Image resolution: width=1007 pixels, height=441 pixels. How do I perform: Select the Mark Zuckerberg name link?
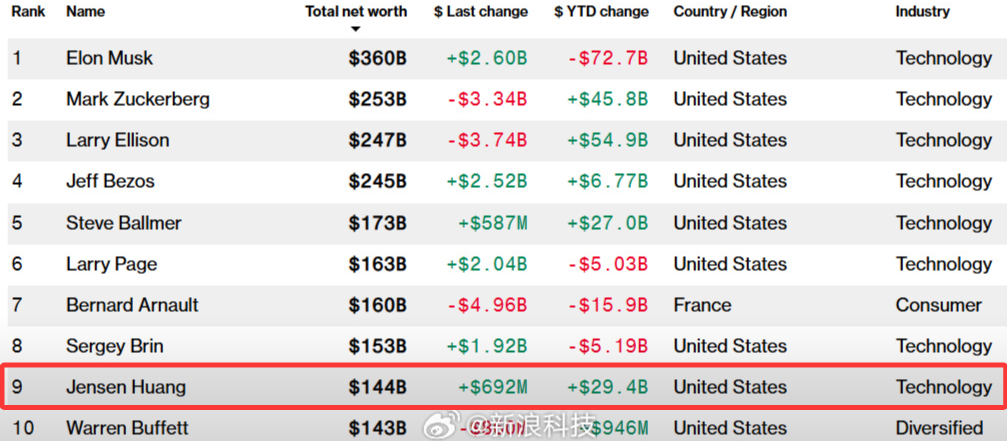[138, 99]
